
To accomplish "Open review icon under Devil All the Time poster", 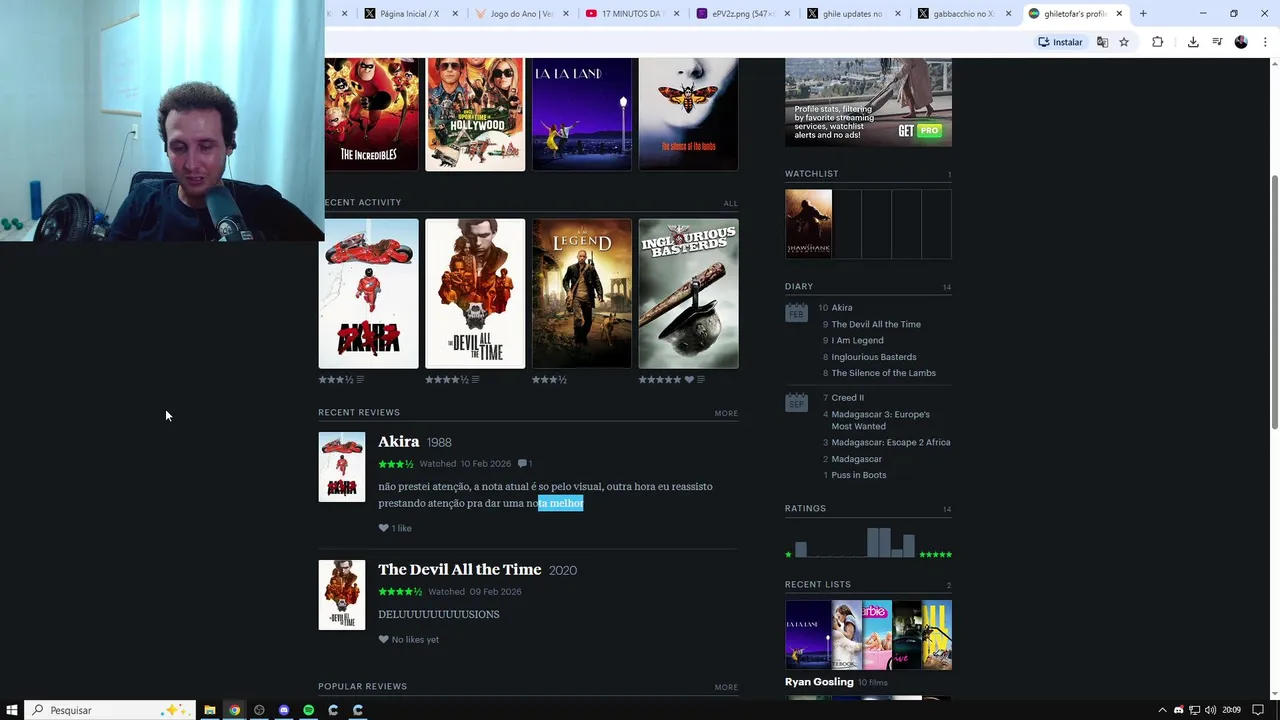I will click(475, 380).
